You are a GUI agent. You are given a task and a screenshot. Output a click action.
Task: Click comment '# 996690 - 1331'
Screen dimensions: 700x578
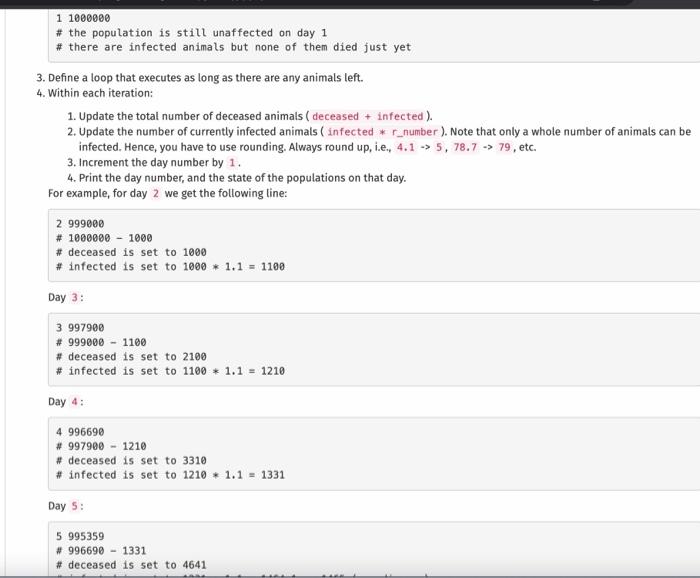pos(101,551)
